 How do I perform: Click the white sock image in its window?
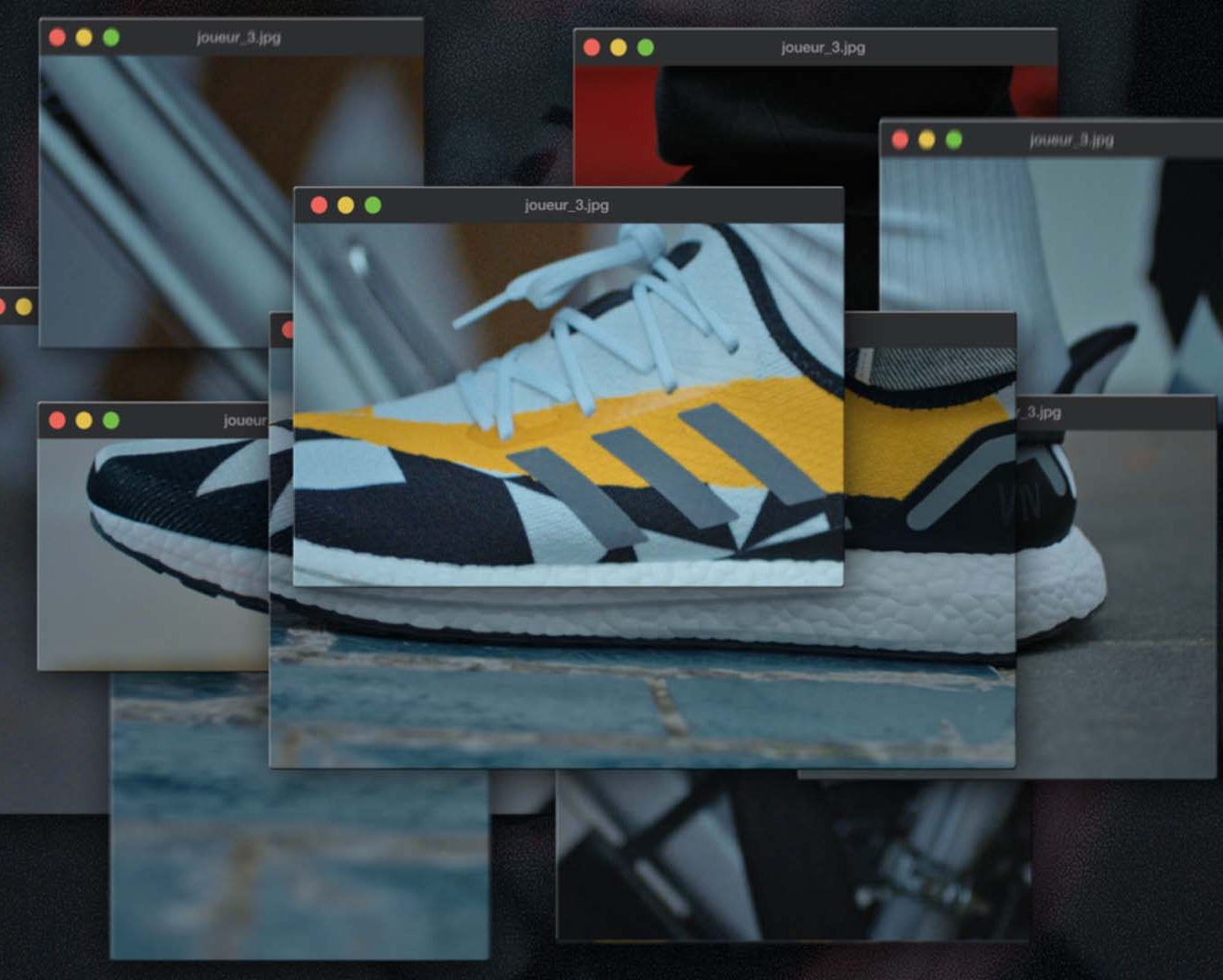pos(1051,277)
